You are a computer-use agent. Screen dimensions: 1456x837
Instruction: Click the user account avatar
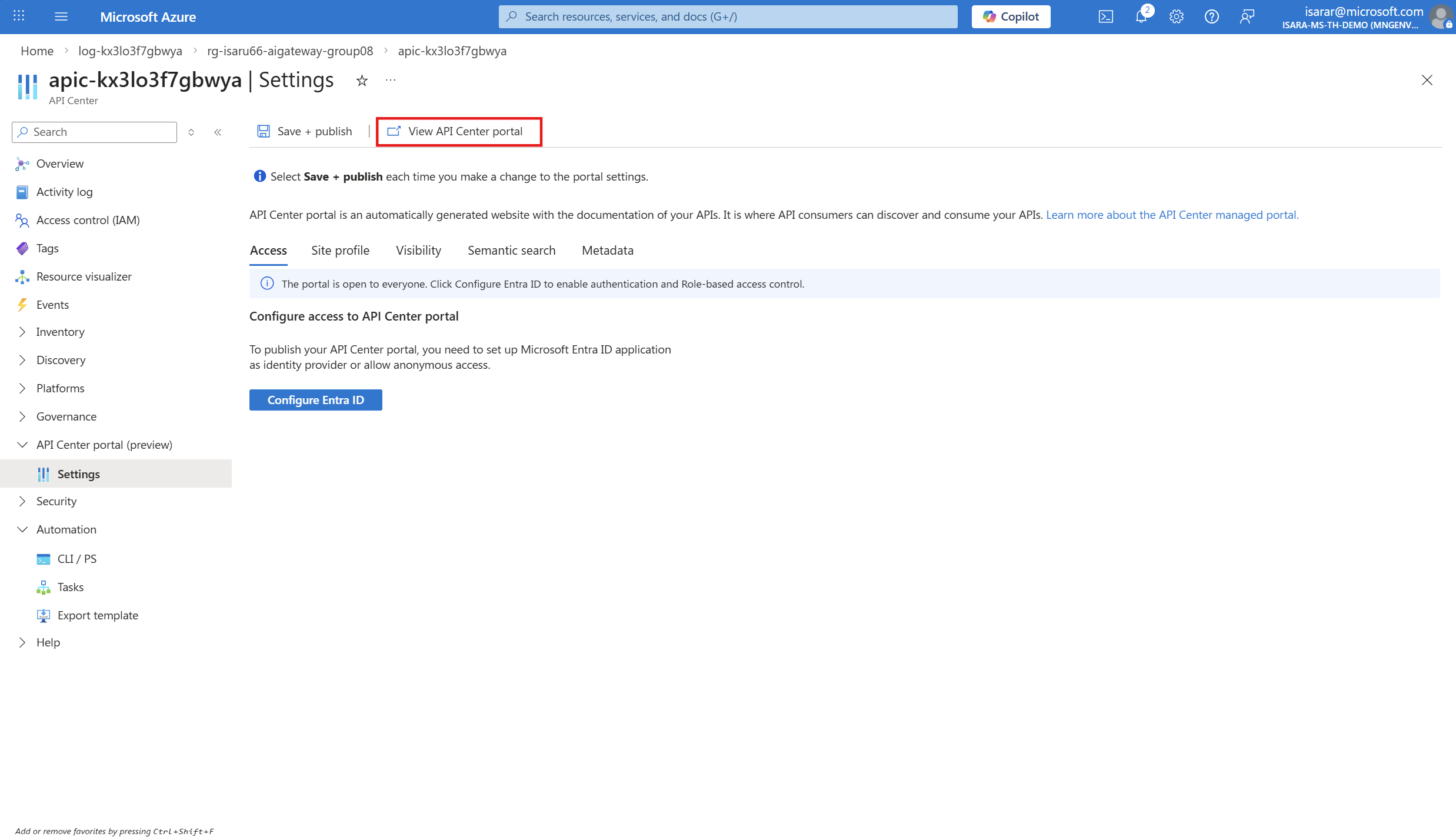click(x=1440, y=16)
